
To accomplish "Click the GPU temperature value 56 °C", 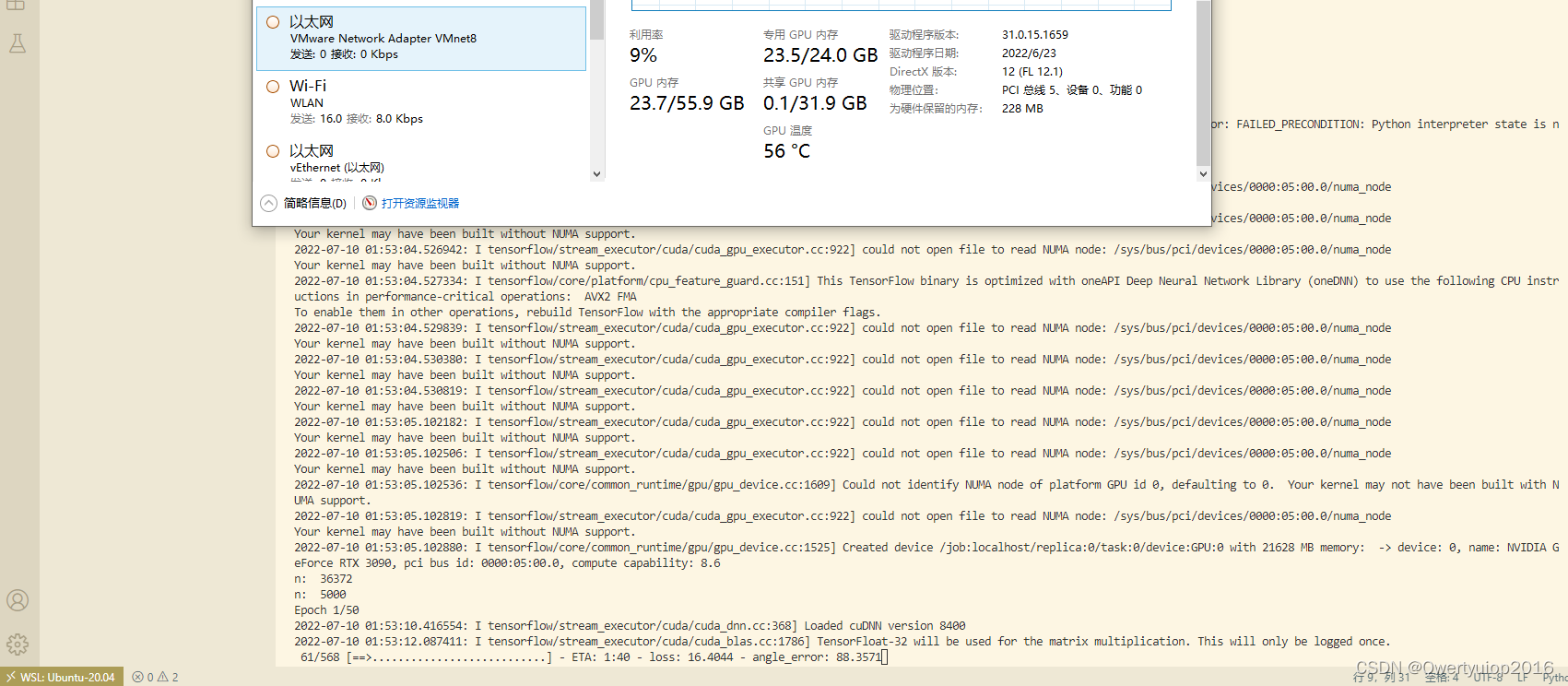I will [x=786, y=151].
